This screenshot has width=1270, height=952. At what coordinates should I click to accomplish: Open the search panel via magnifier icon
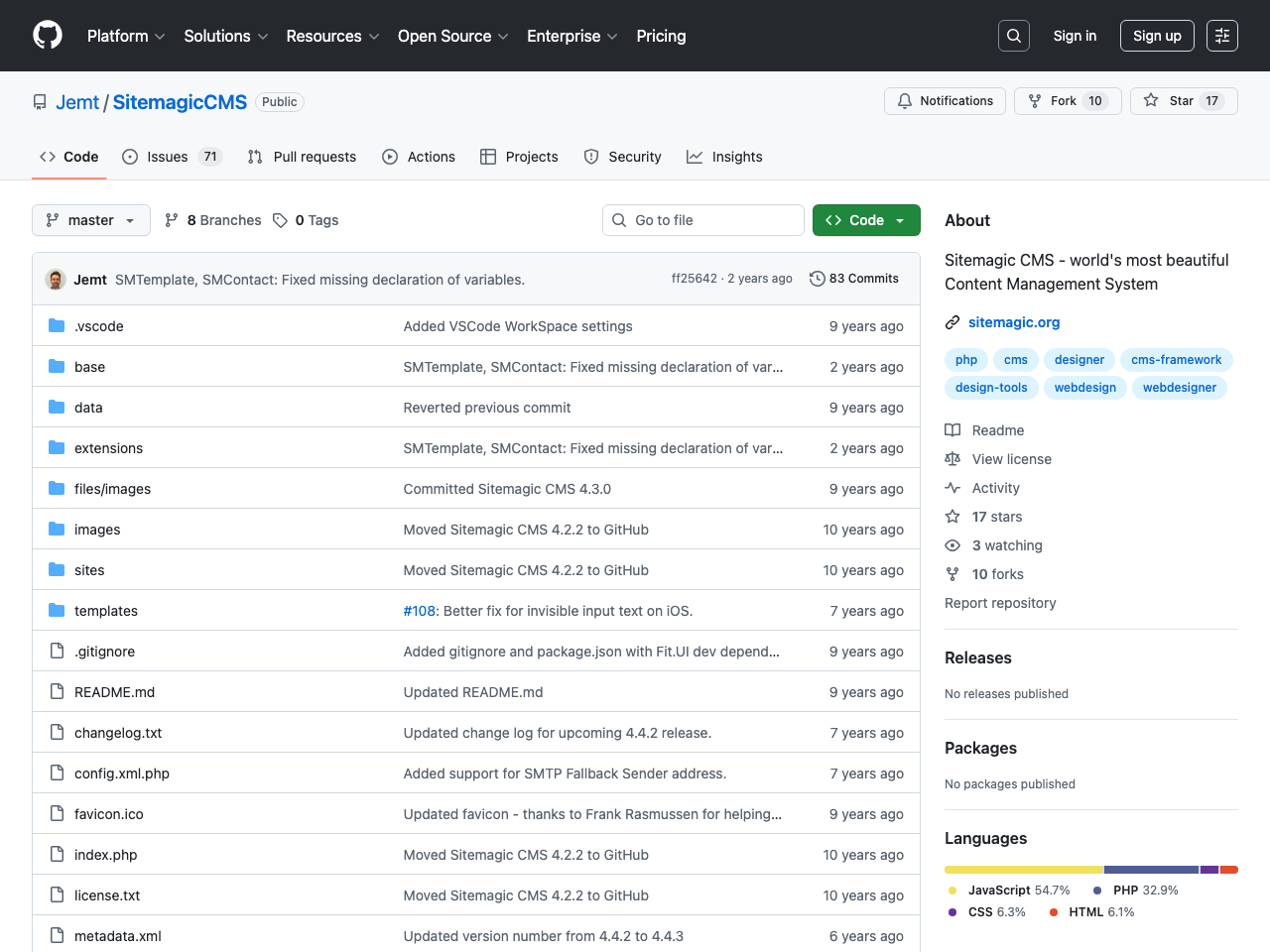pyautogui.click(x=1013, y=35)
